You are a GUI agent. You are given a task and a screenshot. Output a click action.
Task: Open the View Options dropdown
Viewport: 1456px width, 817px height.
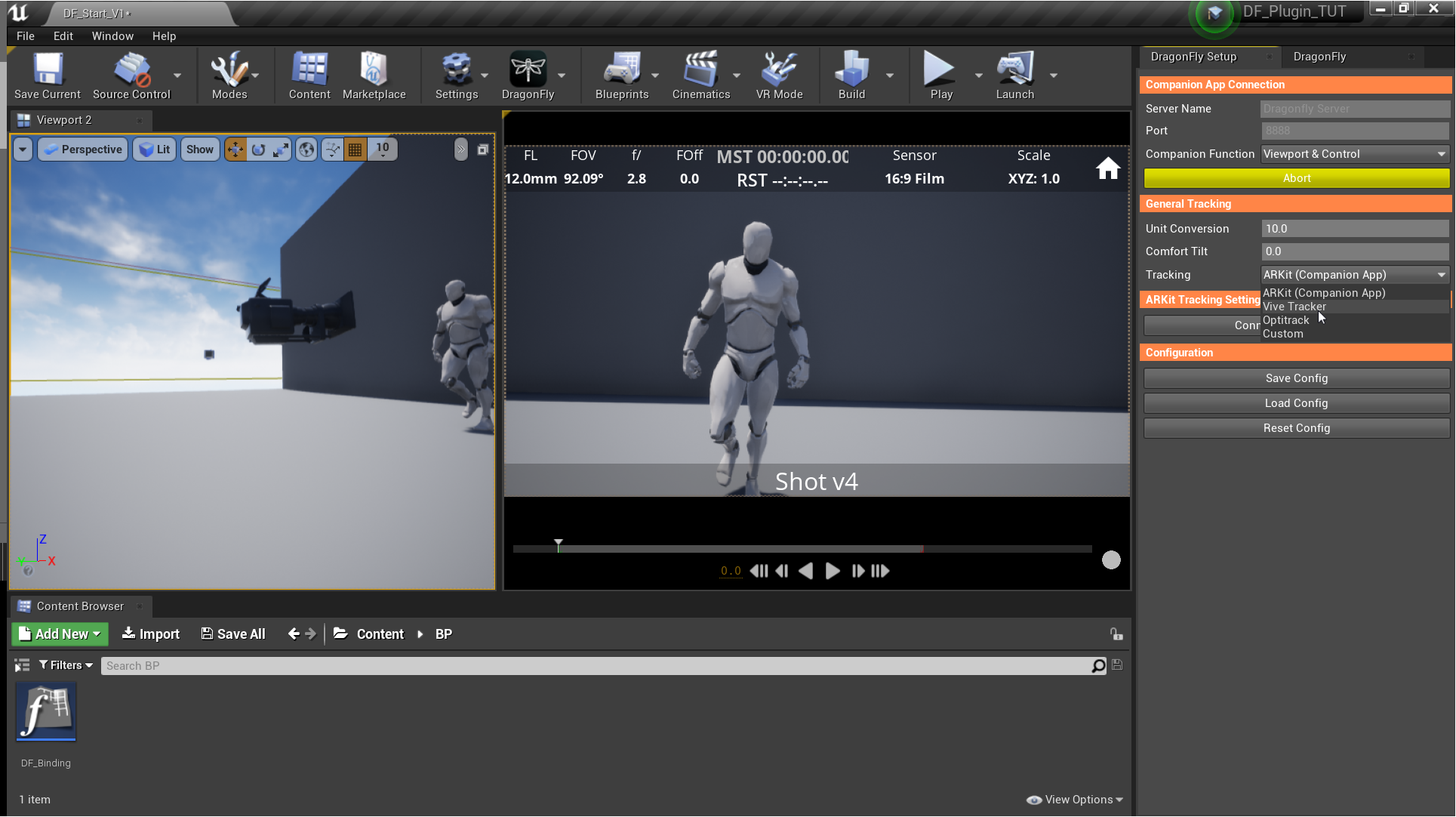[x=1075, y=800]
